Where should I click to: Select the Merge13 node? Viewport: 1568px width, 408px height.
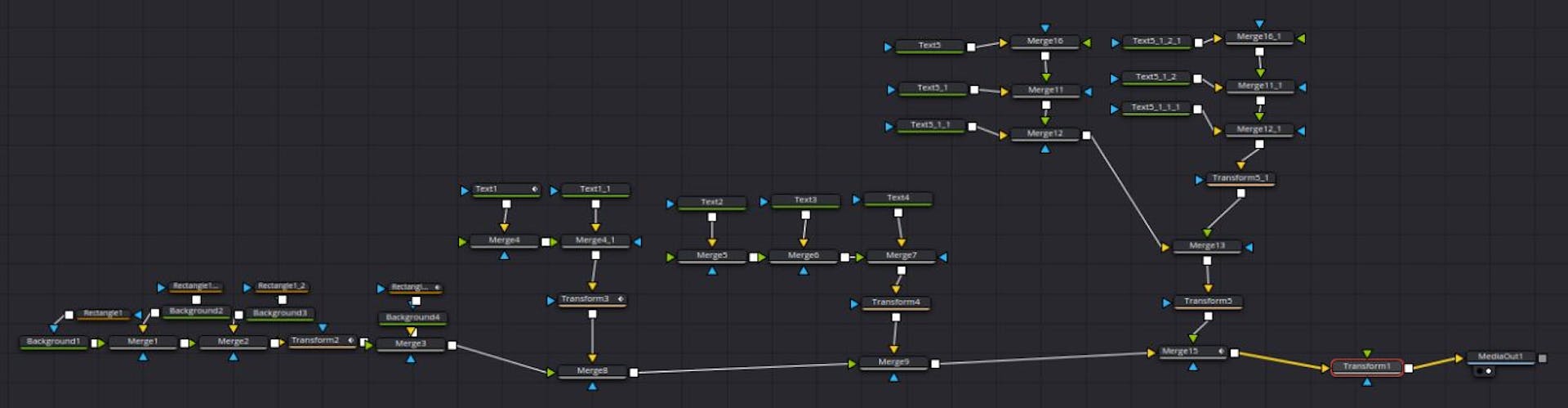pyautogui.click(x=1206, y=245)
